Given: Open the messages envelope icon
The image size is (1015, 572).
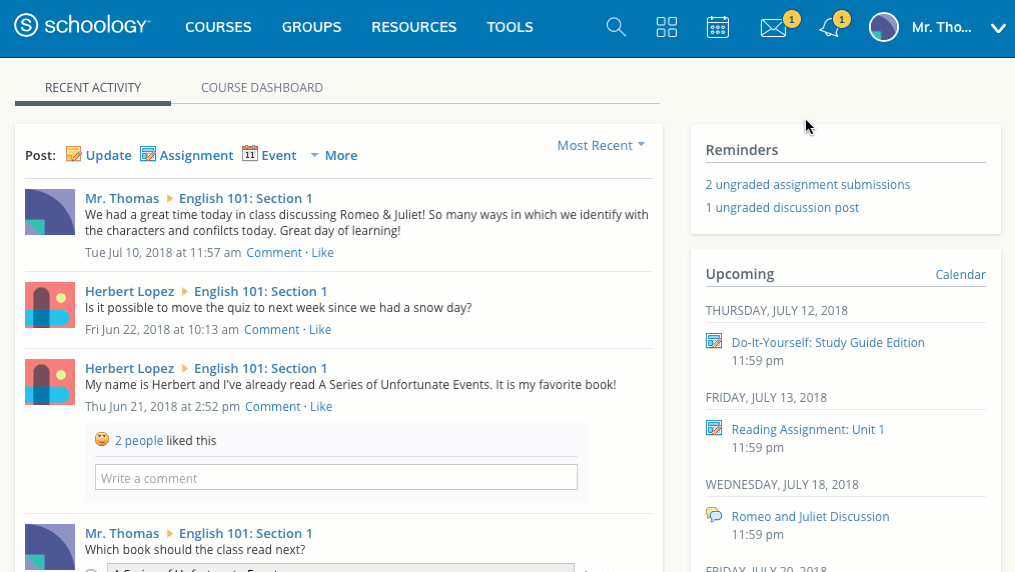Looking at the screenshot, I should pyautogui.click(x=773, y=28).
